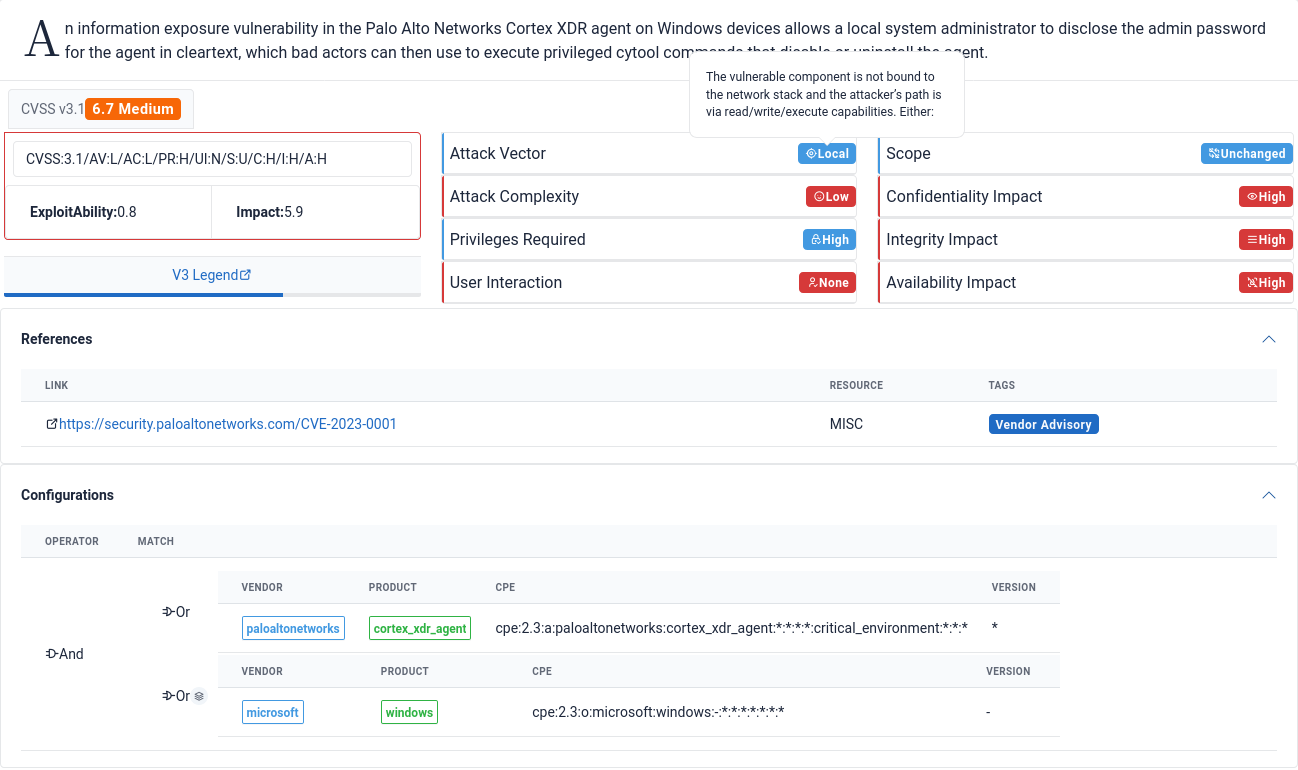The width and height of the screenshot is (1298, 770).
Task: Click the external link icon beside V3 Legend
Action: point(246,275)
